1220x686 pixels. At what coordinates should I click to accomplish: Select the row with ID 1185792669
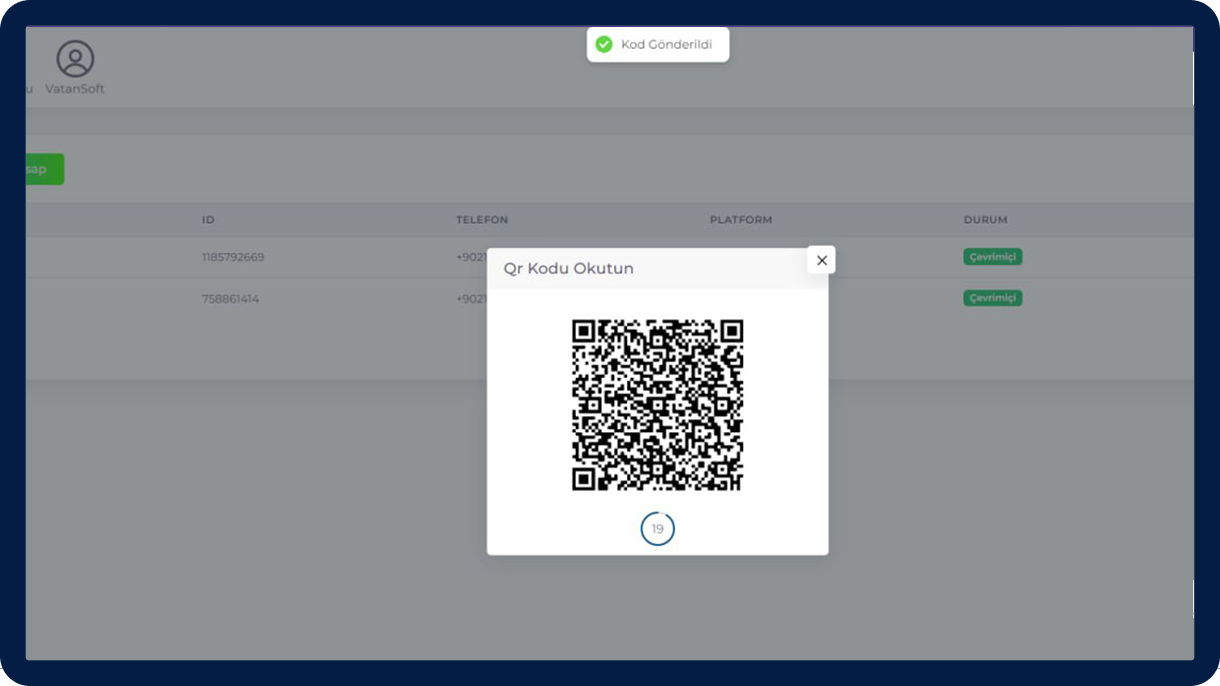(x=233, y=257)
